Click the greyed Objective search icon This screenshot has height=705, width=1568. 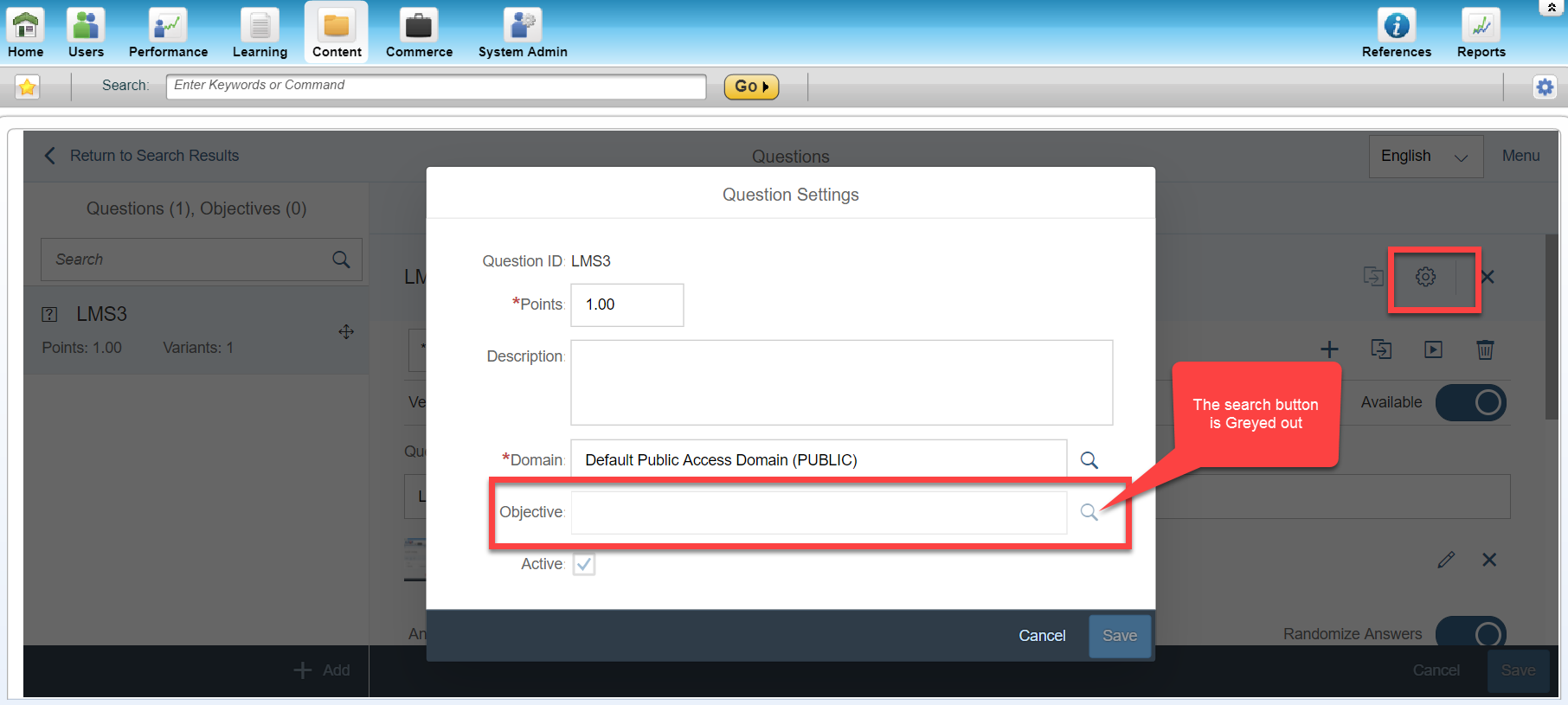pos(1089,512)
